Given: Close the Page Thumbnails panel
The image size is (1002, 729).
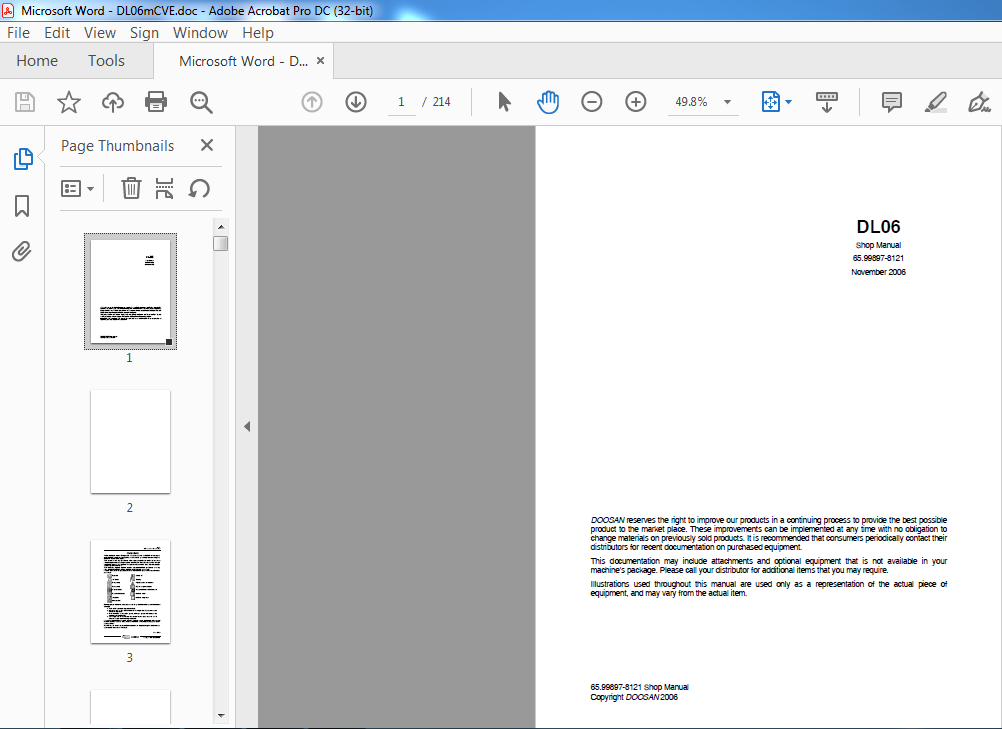Looking at the screenshot, I should pyautogui.click(x=206, y=145).
